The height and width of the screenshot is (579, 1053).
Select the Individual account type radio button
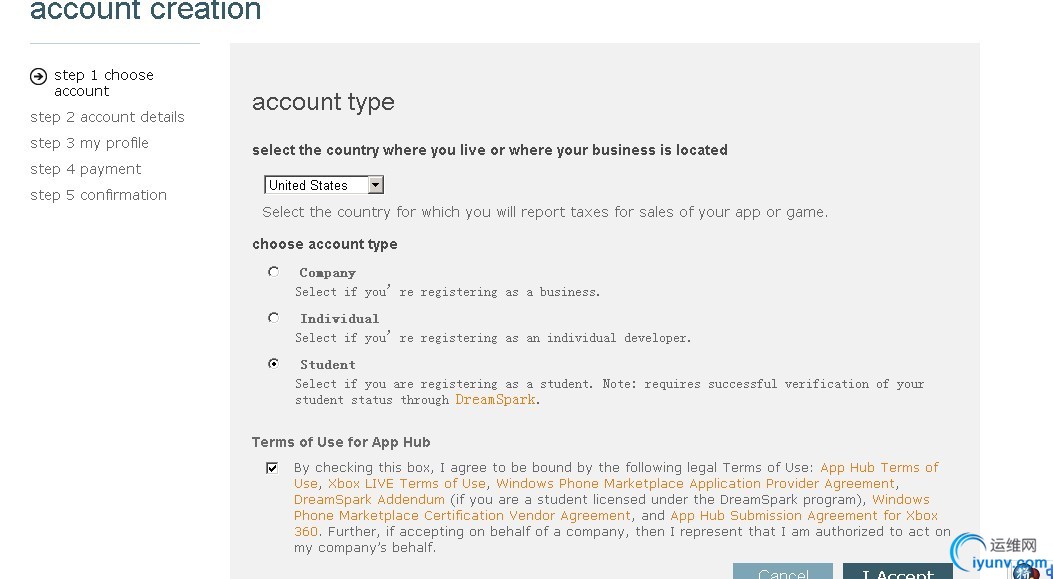273,317
